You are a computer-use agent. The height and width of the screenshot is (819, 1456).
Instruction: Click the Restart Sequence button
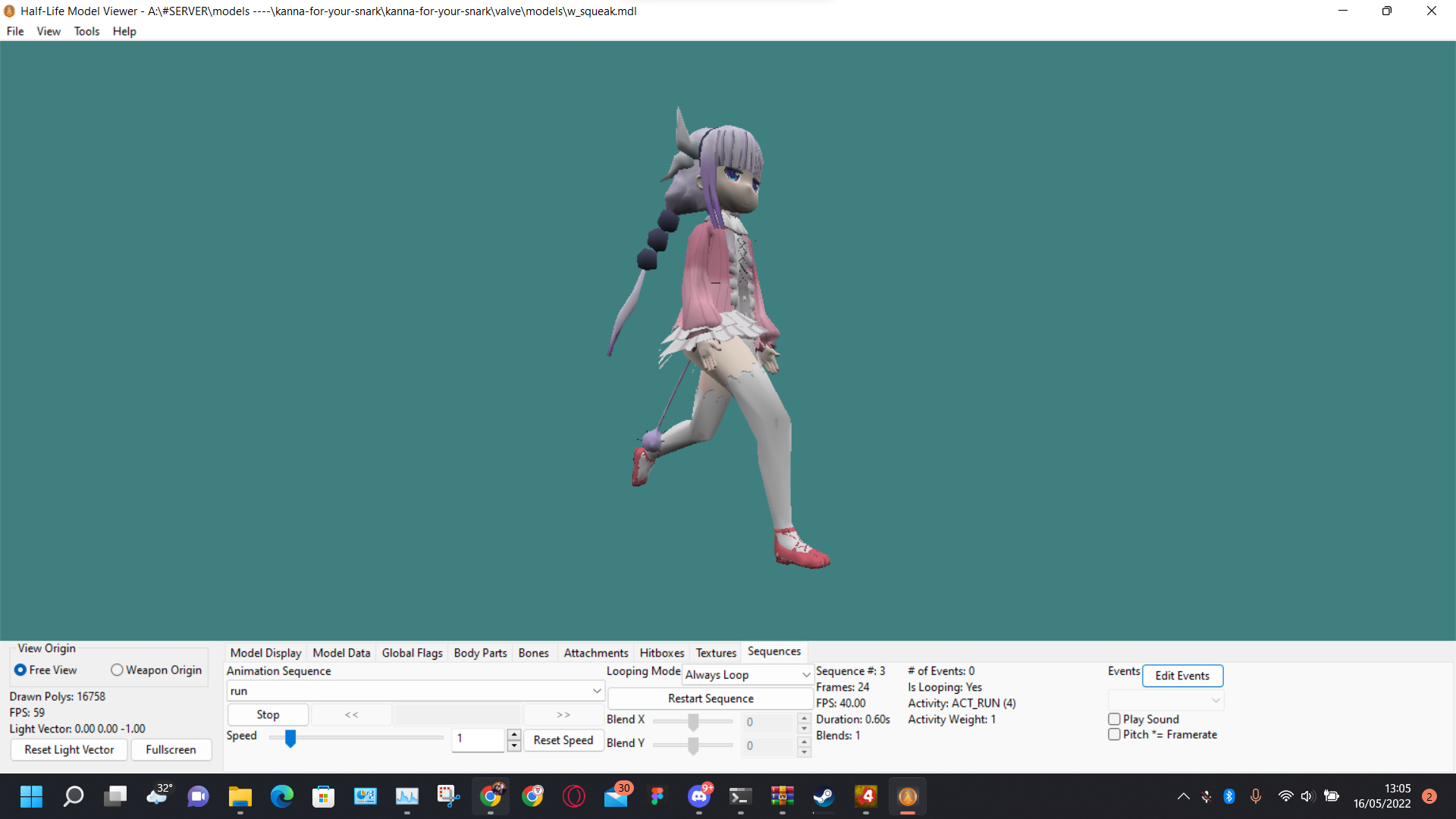[711, 698]
